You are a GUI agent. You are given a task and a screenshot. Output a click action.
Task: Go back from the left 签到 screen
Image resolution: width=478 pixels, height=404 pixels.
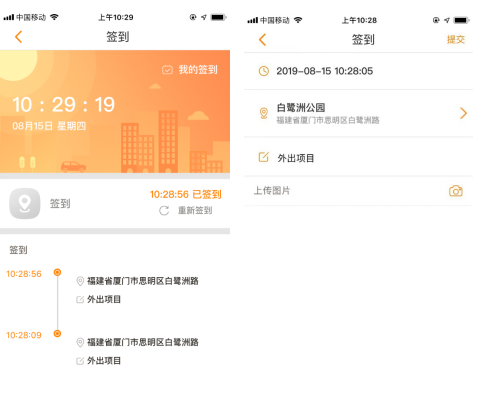[x=19, y=37]
